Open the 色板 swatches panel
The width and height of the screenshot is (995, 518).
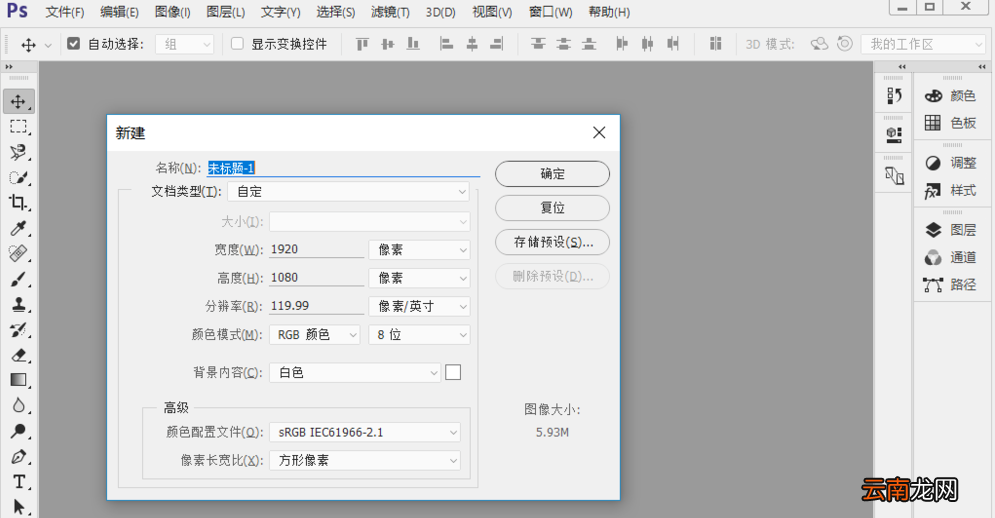[x=951, y=123]
